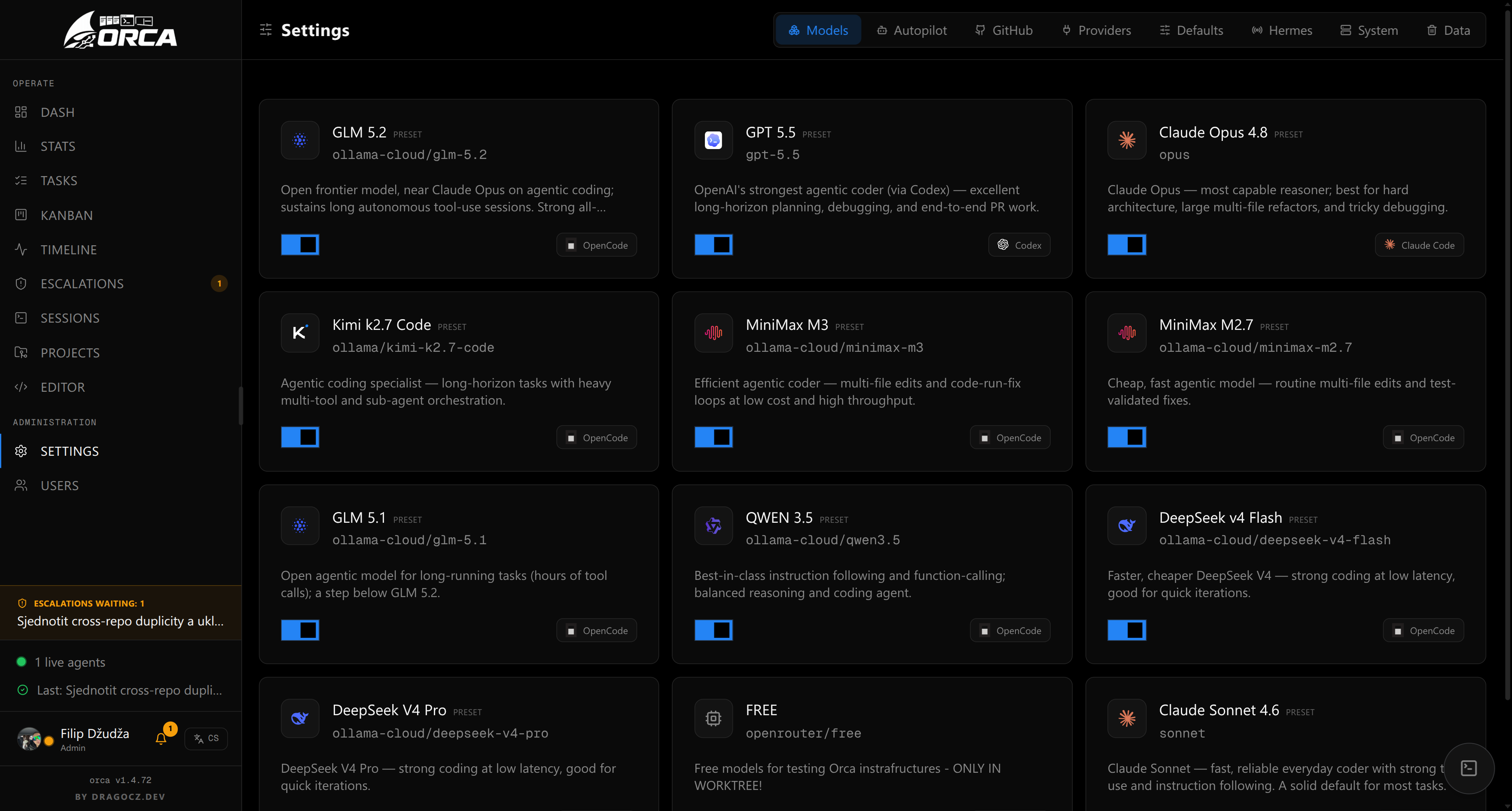Click the Codex badge on GPT 5.5
This screenshot has width=1512, height=811.
click(1020, 245)
